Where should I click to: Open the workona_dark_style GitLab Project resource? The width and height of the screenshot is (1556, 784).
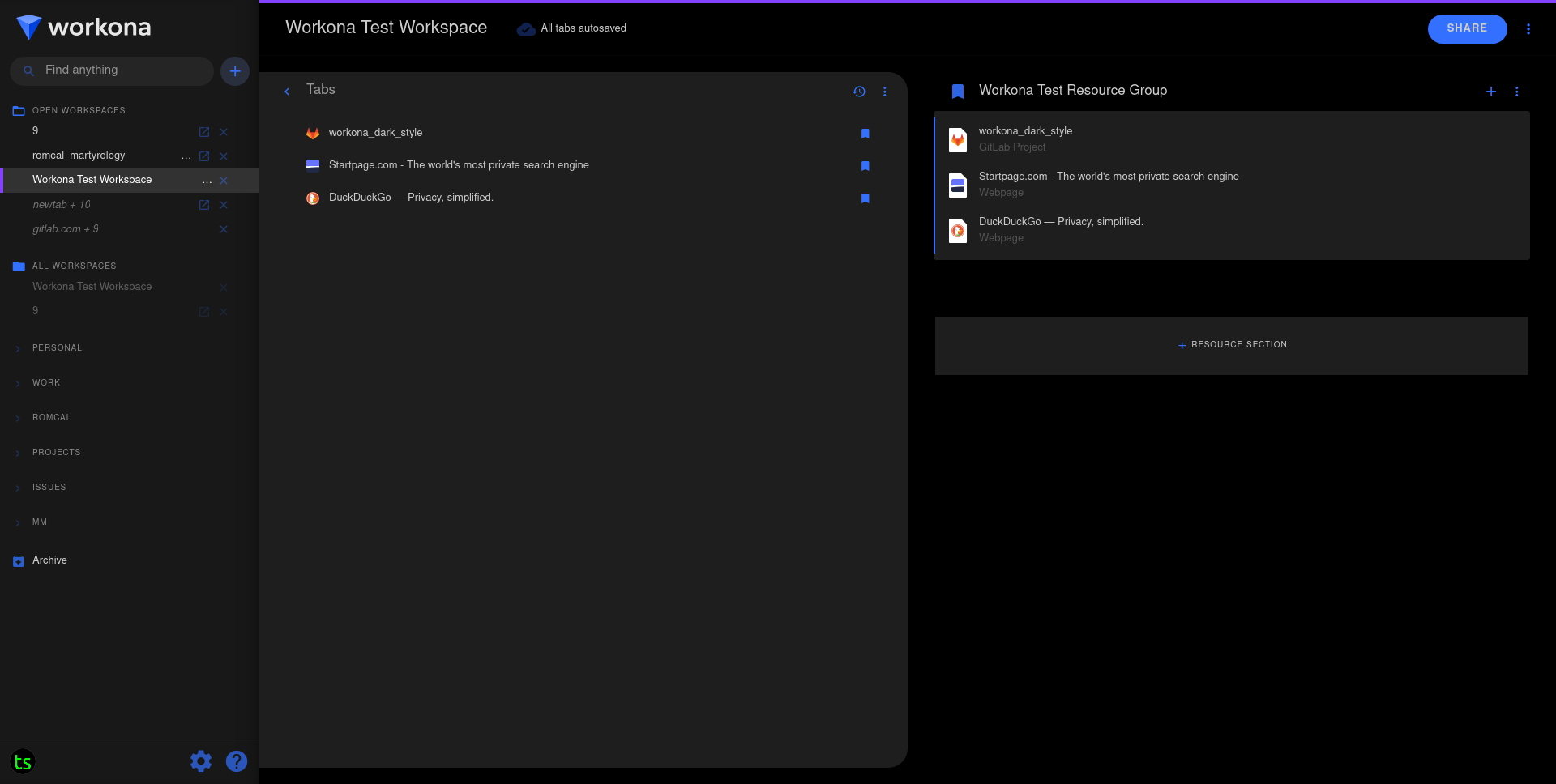(1232, 140)
